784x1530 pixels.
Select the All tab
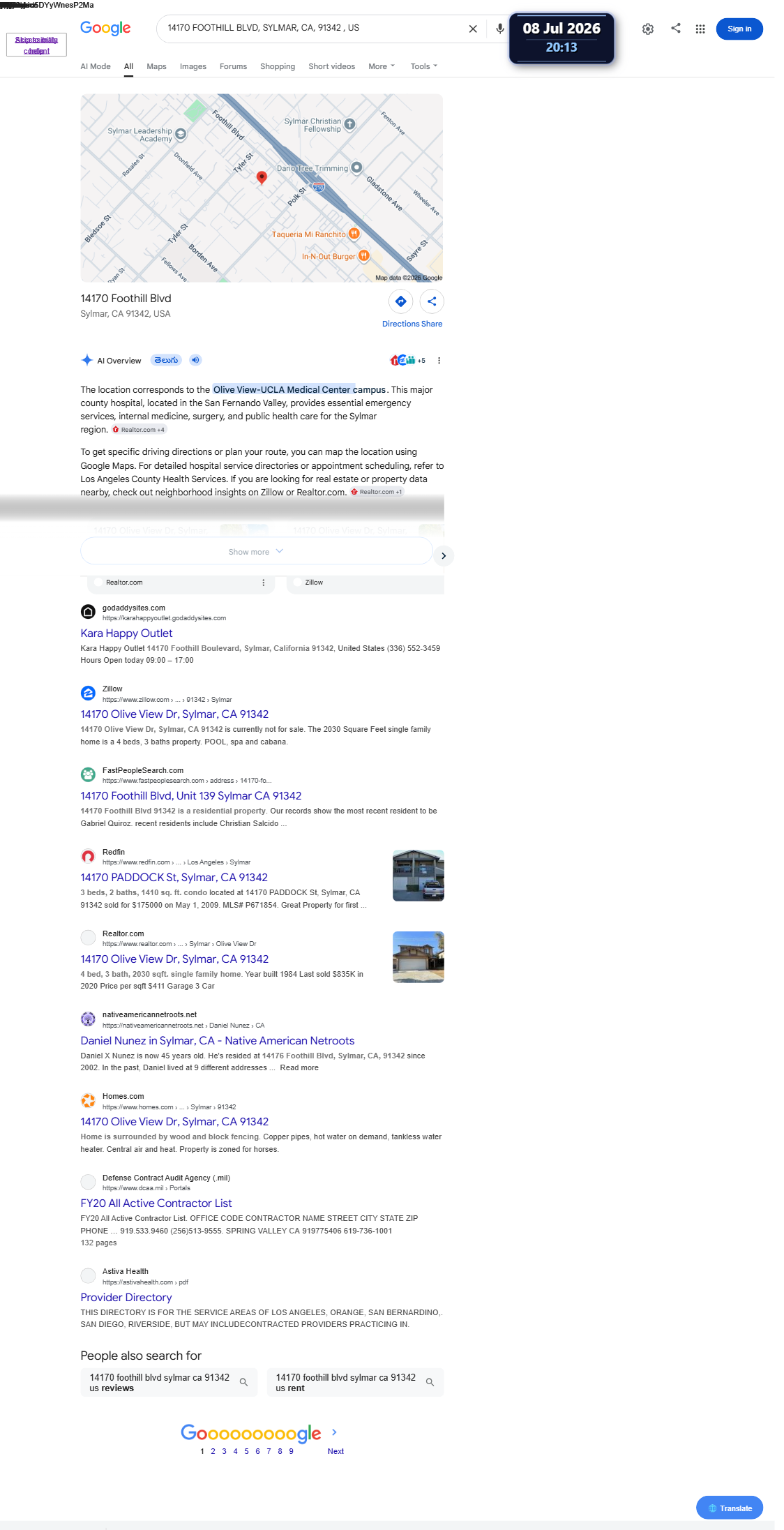(128, 66)
